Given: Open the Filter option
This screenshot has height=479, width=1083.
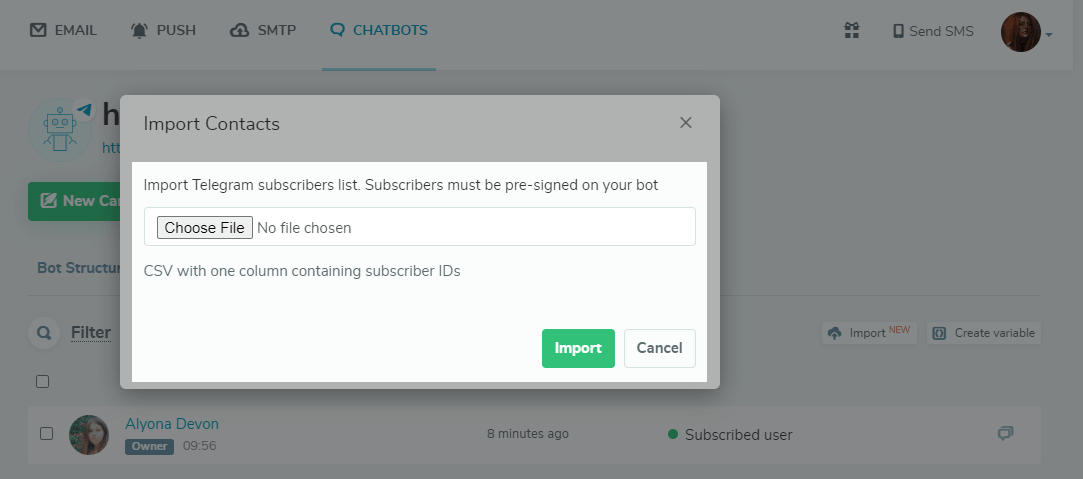Looking at the screenshot, I should pyautogui.click(x=91, y=332).
